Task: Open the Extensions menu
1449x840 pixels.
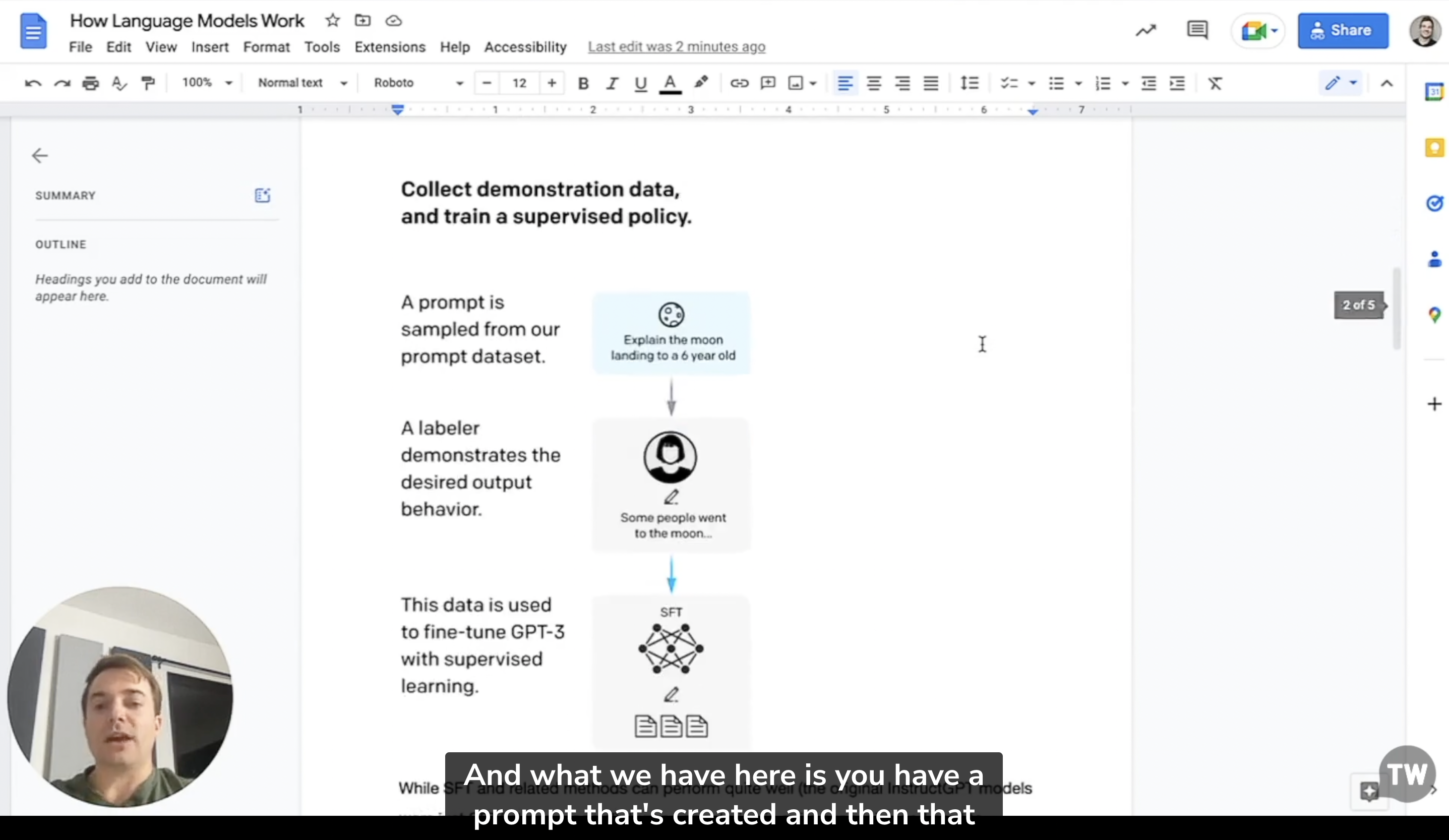Action: pyautogui.click(x=390, y=47)
